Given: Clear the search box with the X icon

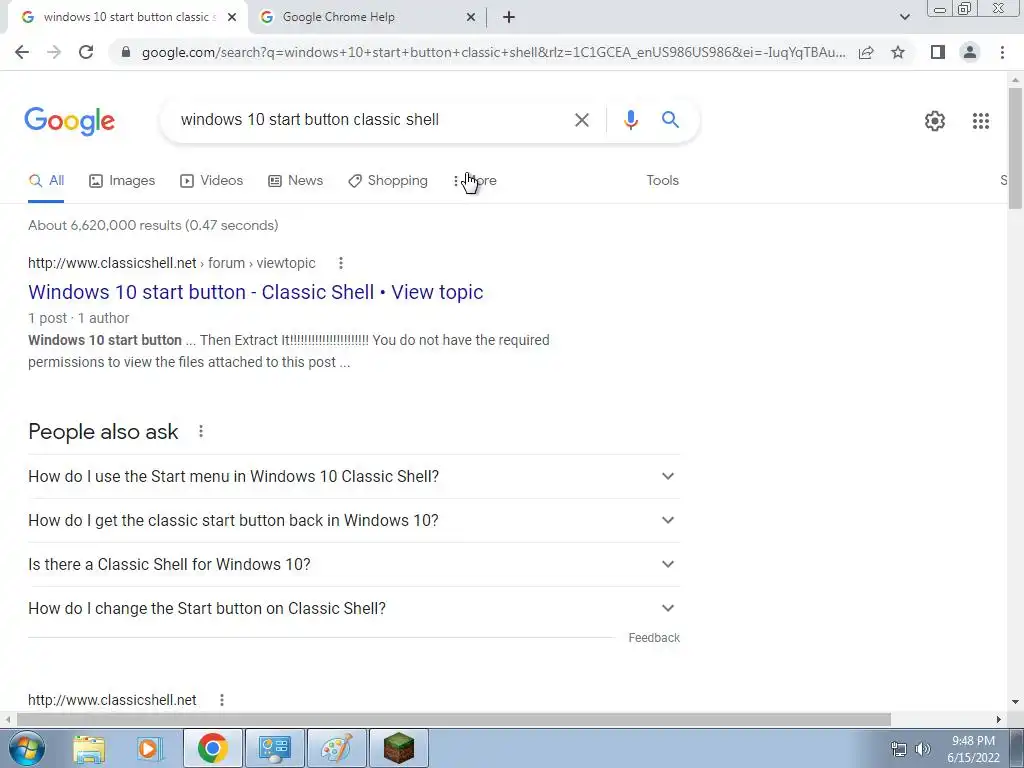Looking at the screenshot, I should pos(581,120).
